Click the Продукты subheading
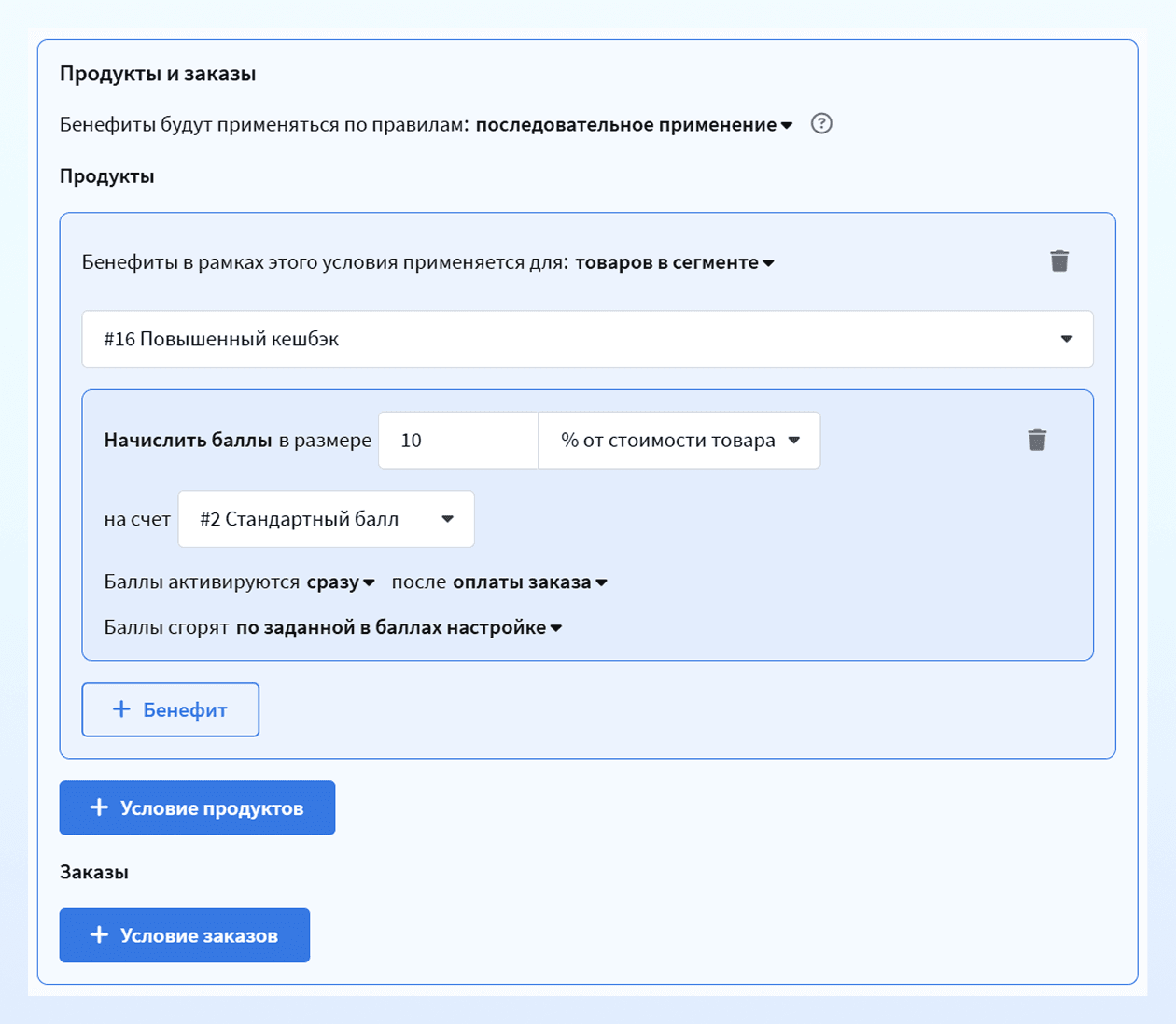Screen dimensions: 1176x1024 pyautogui.click(x=107, y=175)
